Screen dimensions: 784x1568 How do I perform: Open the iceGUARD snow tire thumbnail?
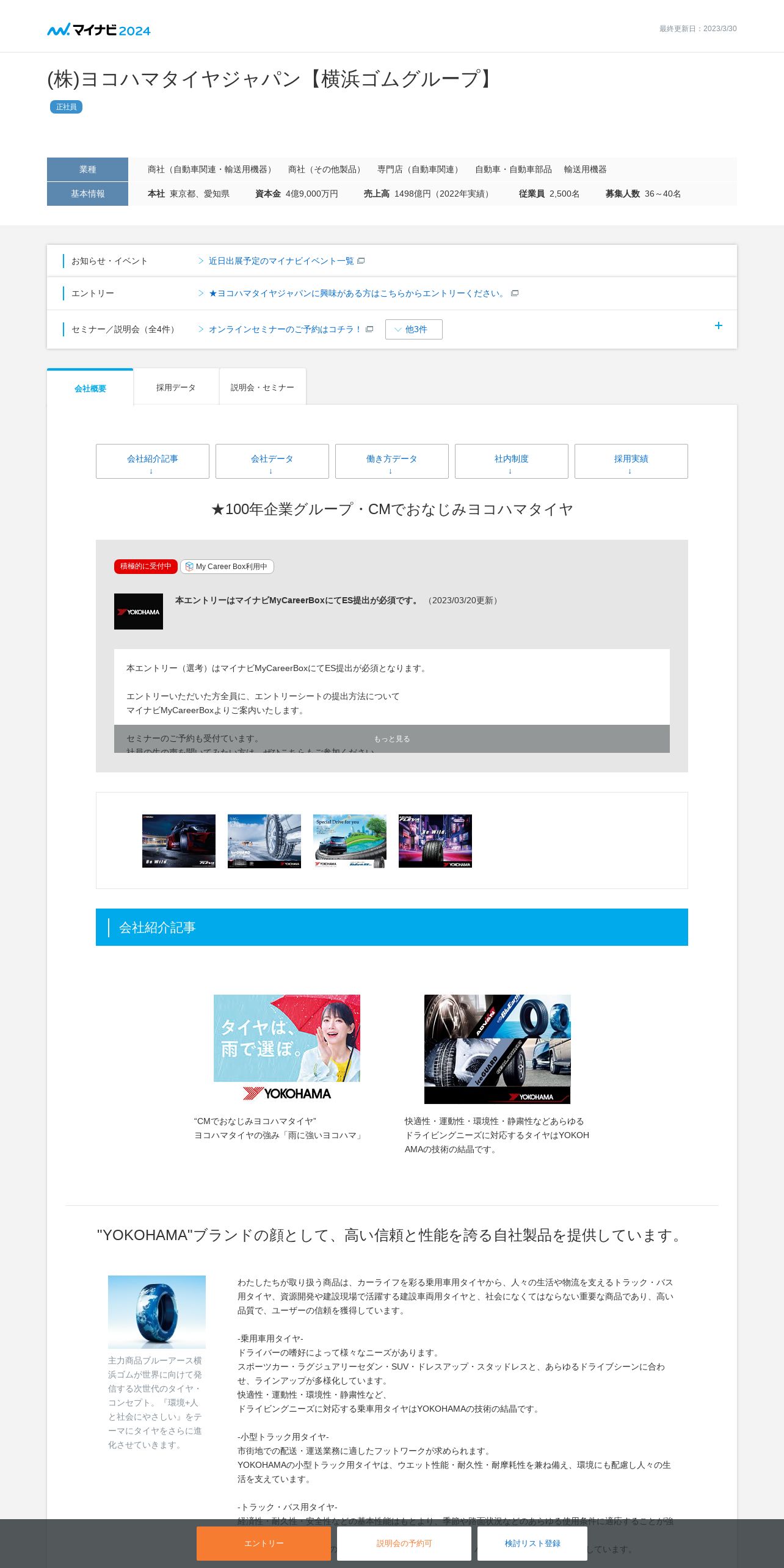pos(264,841)
